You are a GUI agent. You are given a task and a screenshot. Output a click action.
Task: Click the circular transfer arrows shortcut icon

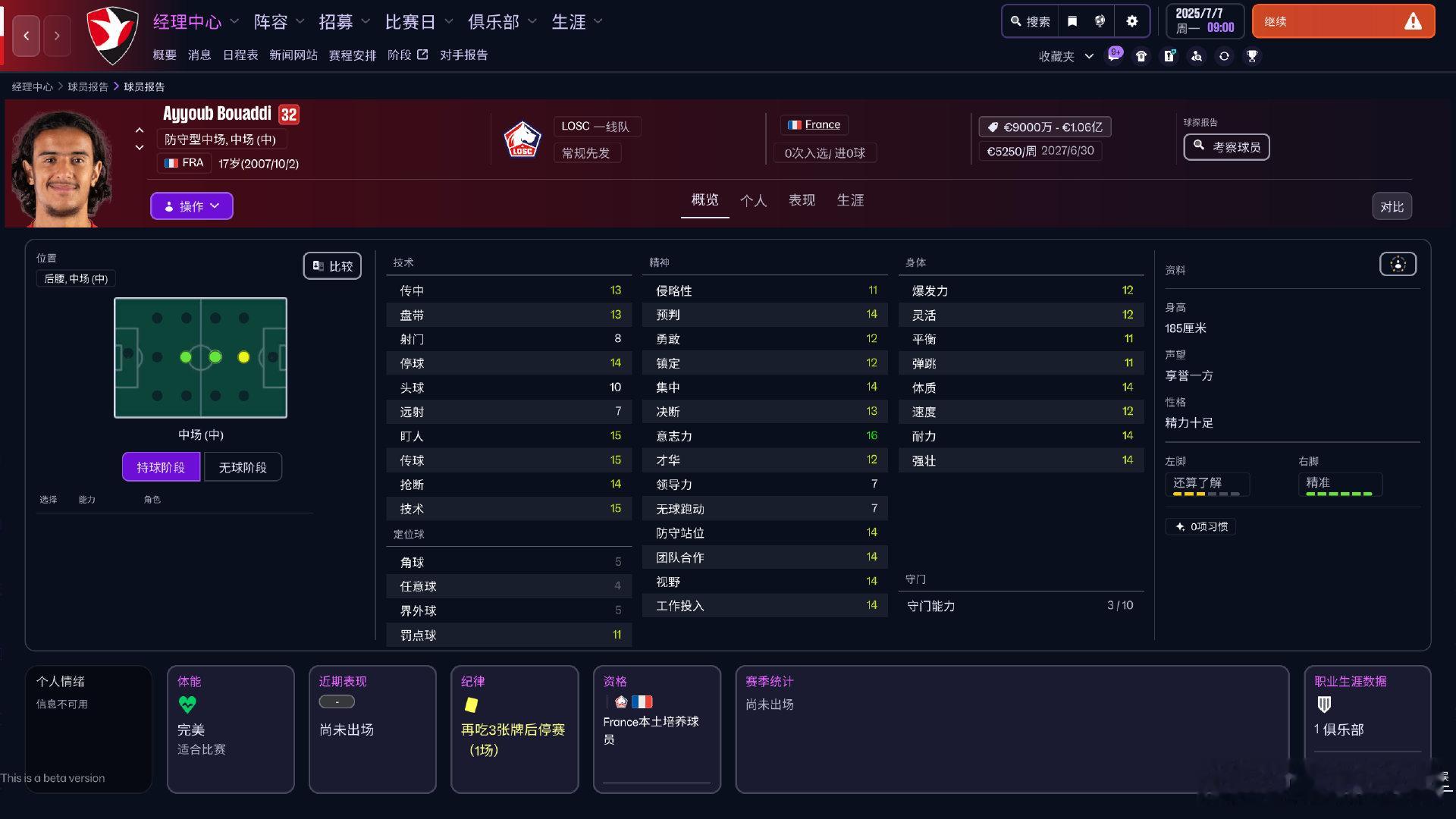(x=1224, y=56)
